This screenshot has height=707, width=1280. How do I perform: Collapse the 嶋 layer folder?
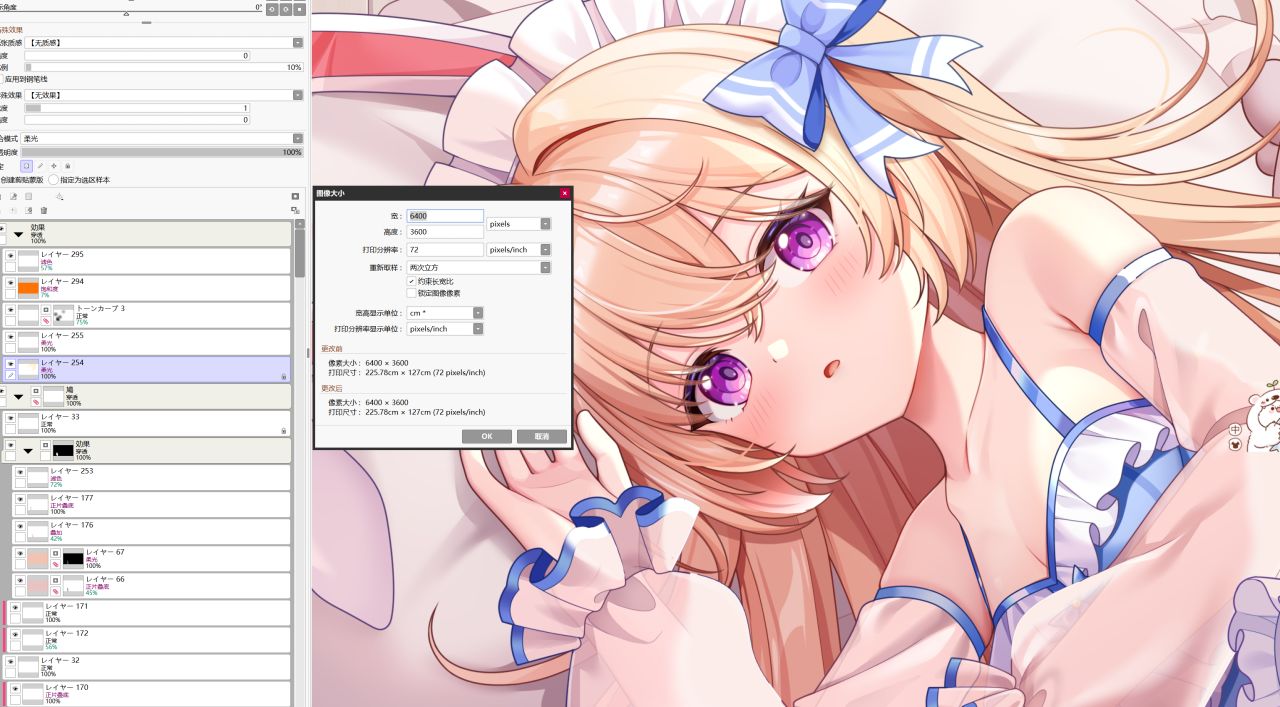coord(18,396)
